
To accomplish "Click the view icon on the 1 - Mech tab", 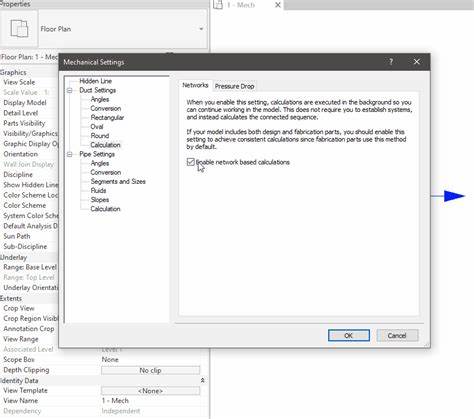I will pyautogui.click(x=218, y=5).
